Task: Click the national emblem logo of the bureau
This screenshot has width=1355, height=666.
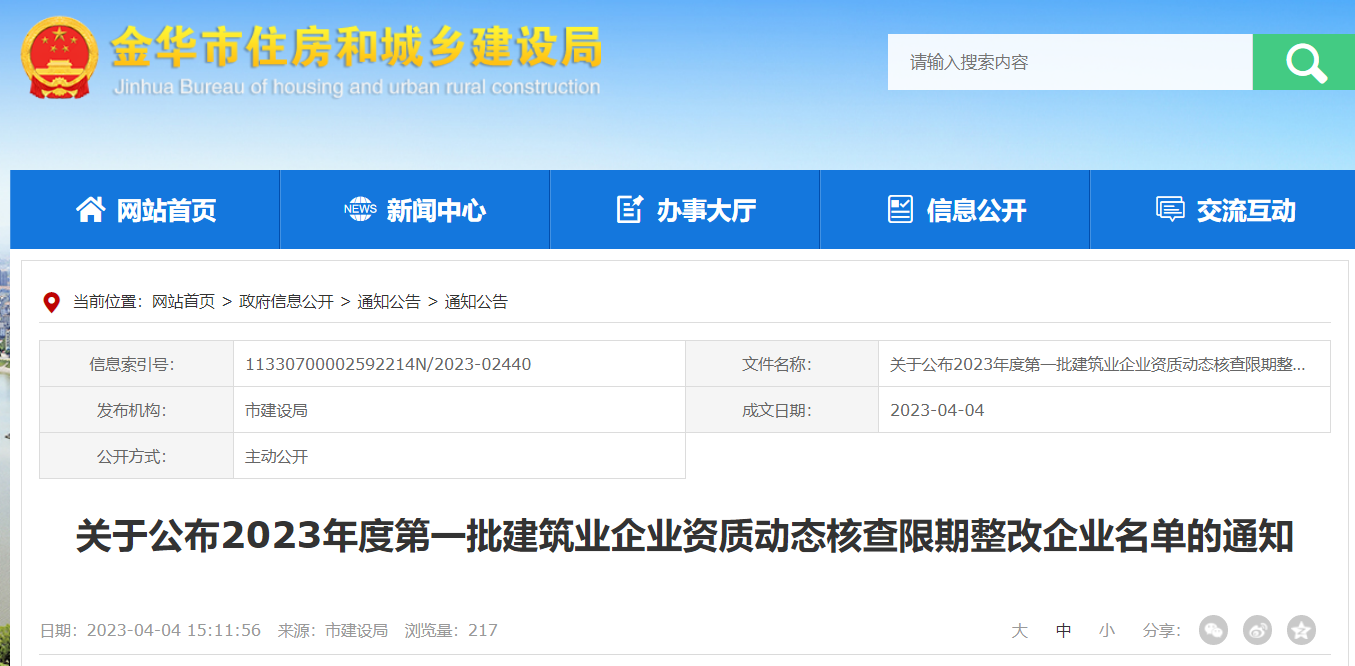Action: (x=58, y=58)
